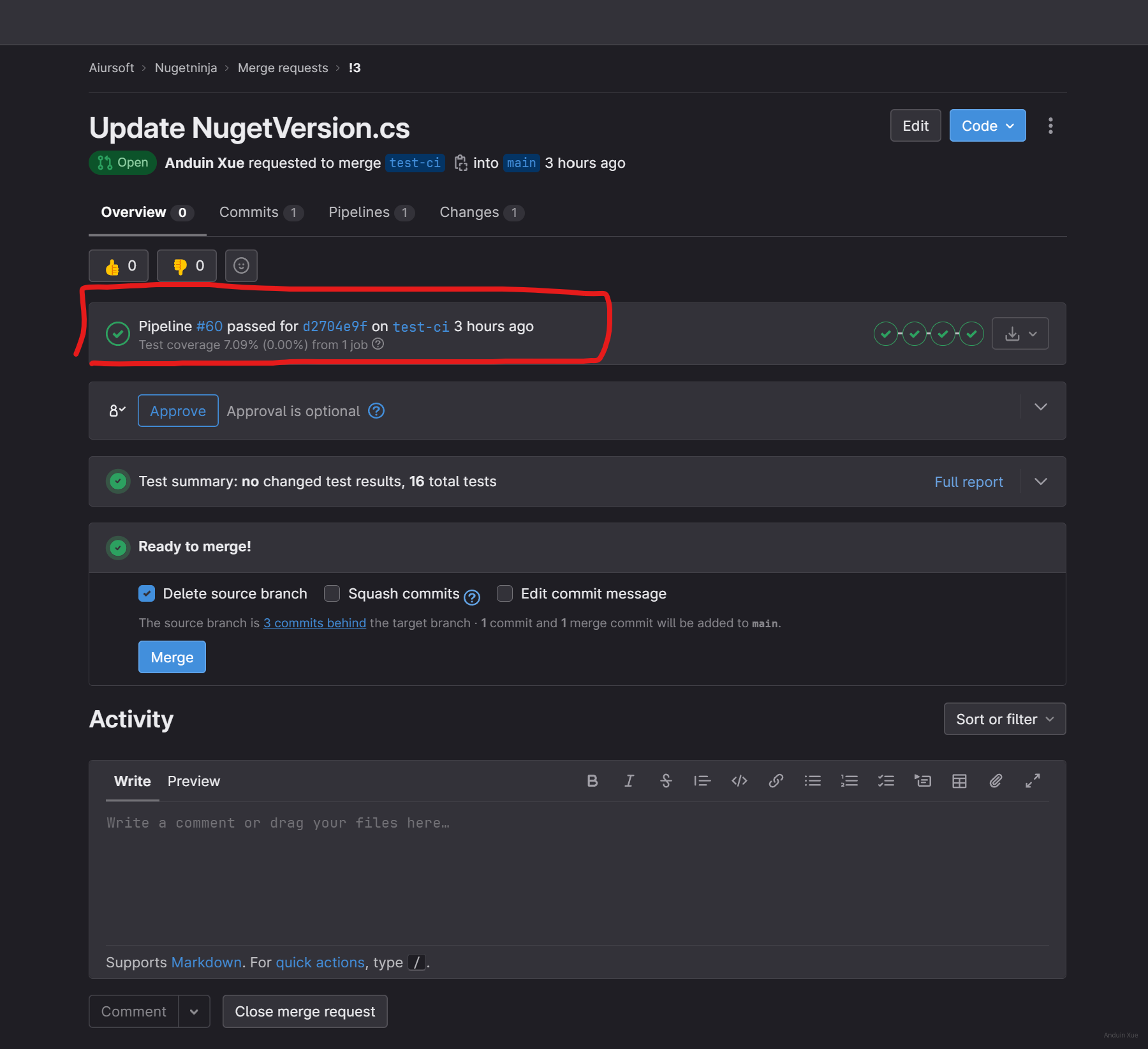Screen dimensions: 1148x1049
Task: Open the Full report link
Action: (x=968, y=482)
